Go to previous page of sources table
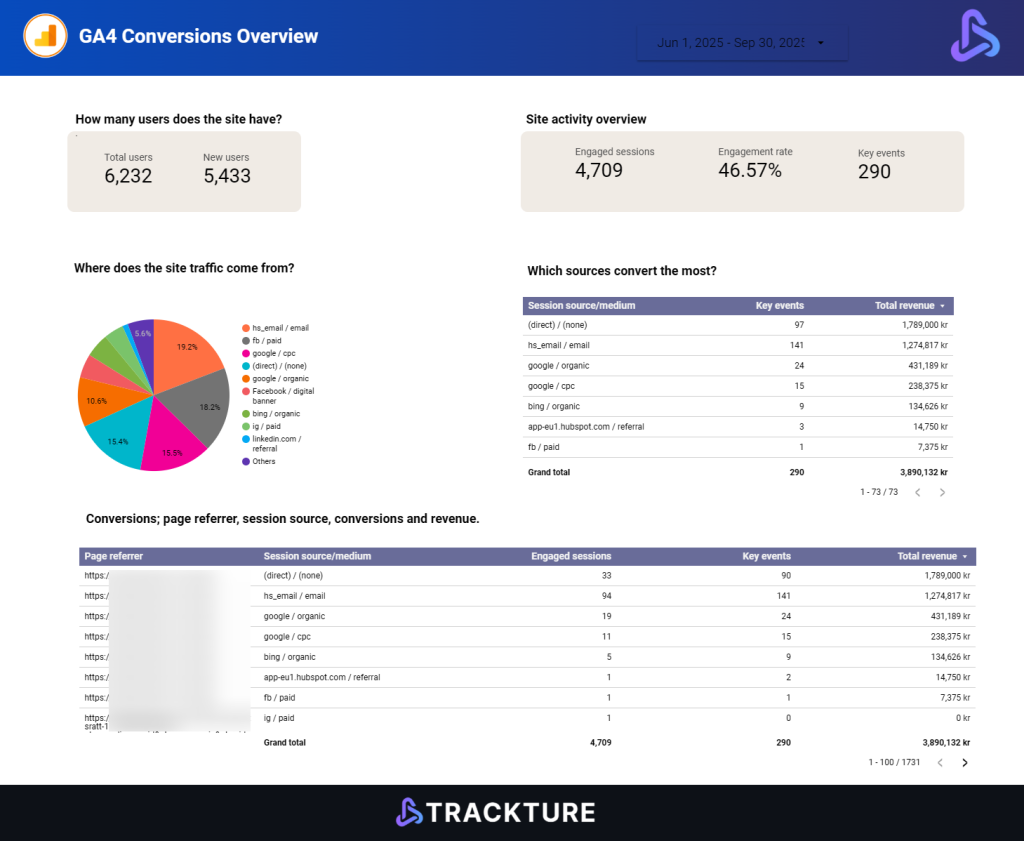Screen dimensions: 1024x841 point(917,492)
